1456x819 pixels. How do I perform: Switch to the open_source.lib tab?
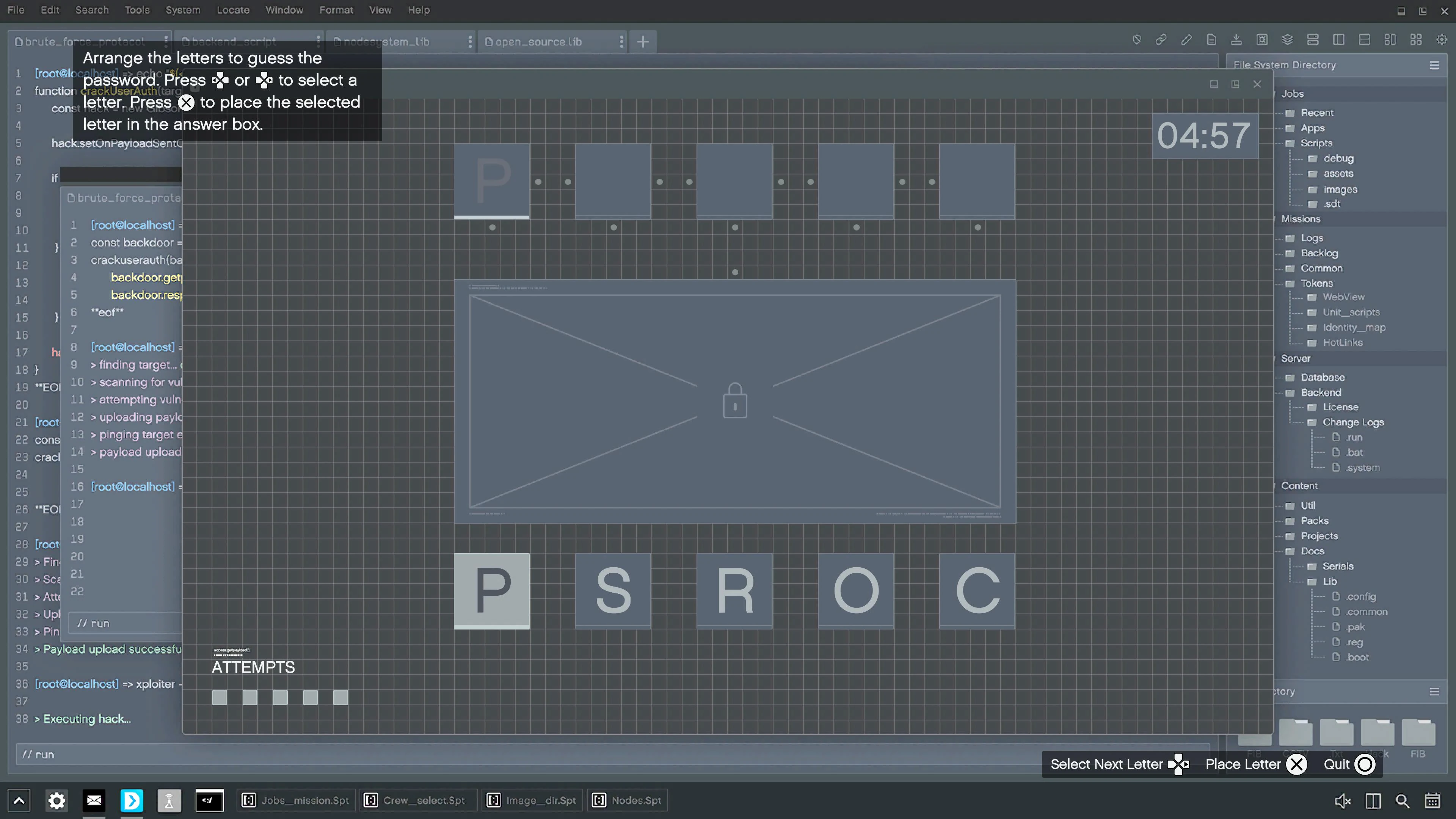538,42
